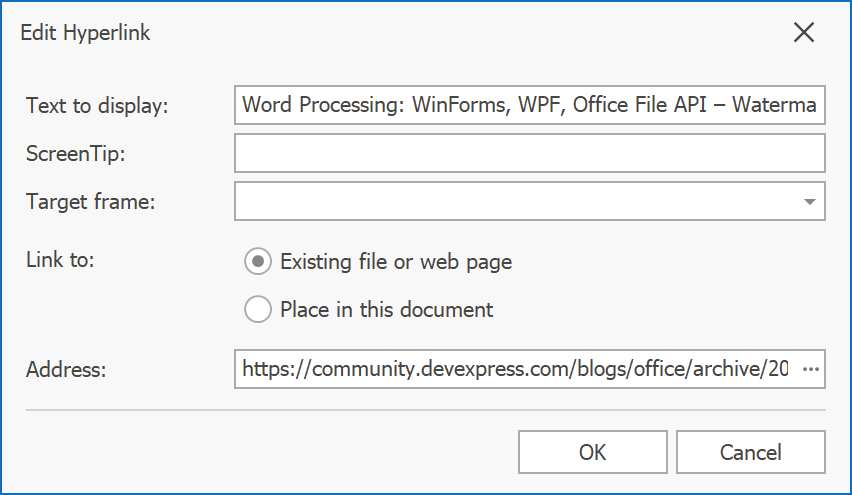Select the Existing file or web page radio button
Image resolution: width=852 pixels, height=495 pixels.
point(258,262)
